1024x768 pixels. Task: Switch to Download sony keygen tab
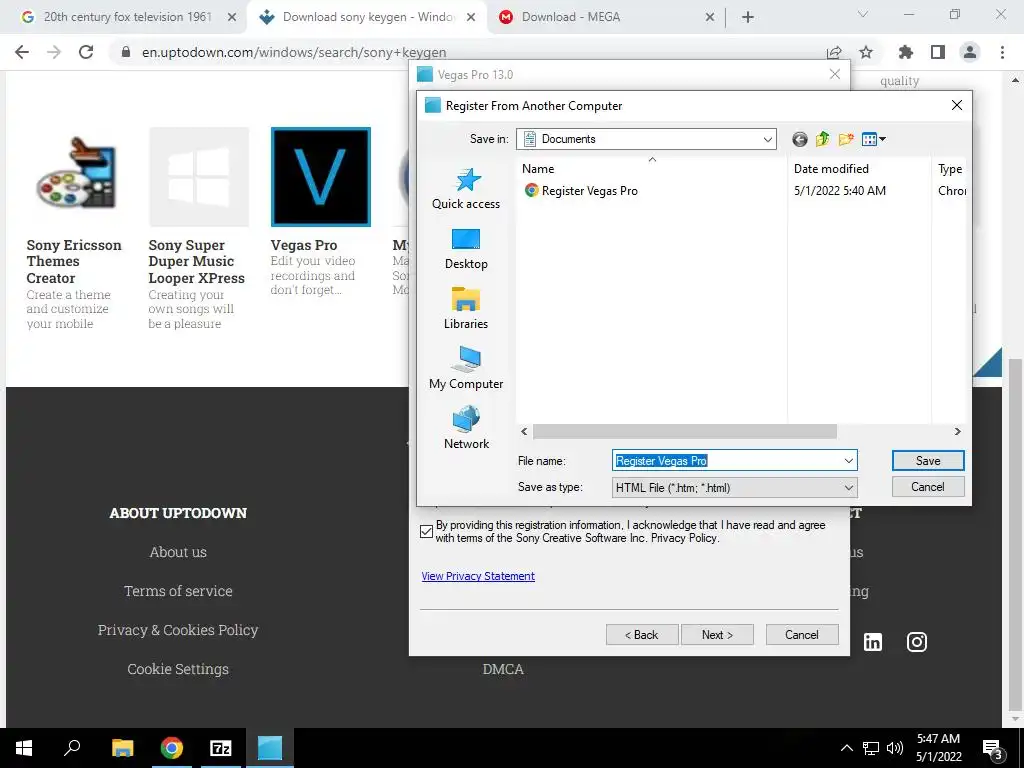[x=369, y=17]
